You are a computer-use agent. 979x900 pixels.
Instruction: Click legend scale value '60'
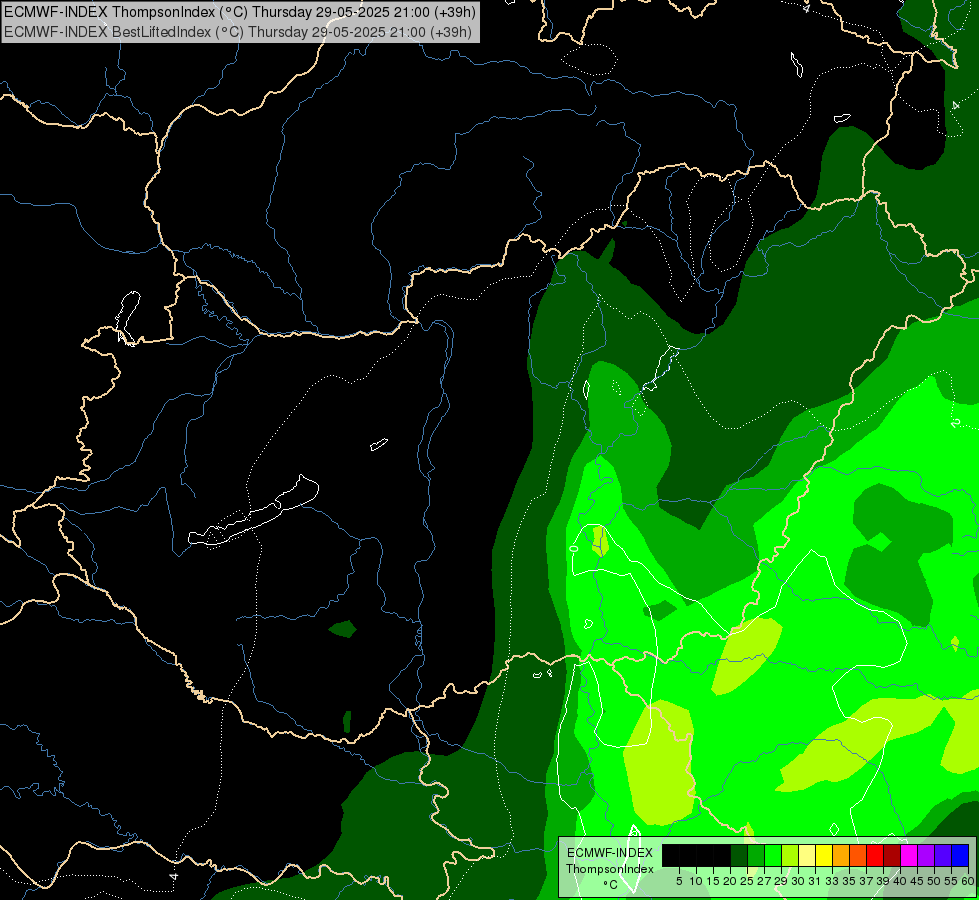pyautogui.click(x=968, y=881)
